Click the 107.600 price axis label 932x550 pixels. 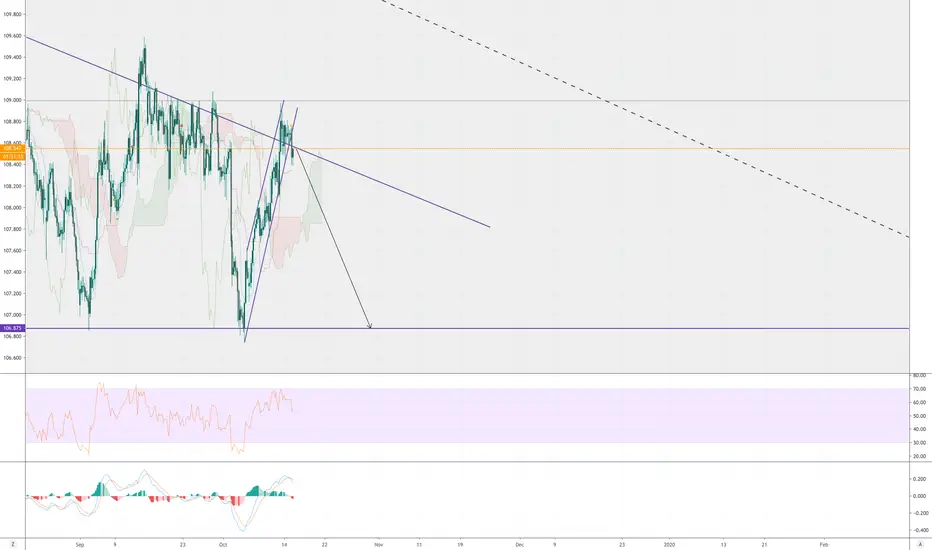(x=12, y=250)
